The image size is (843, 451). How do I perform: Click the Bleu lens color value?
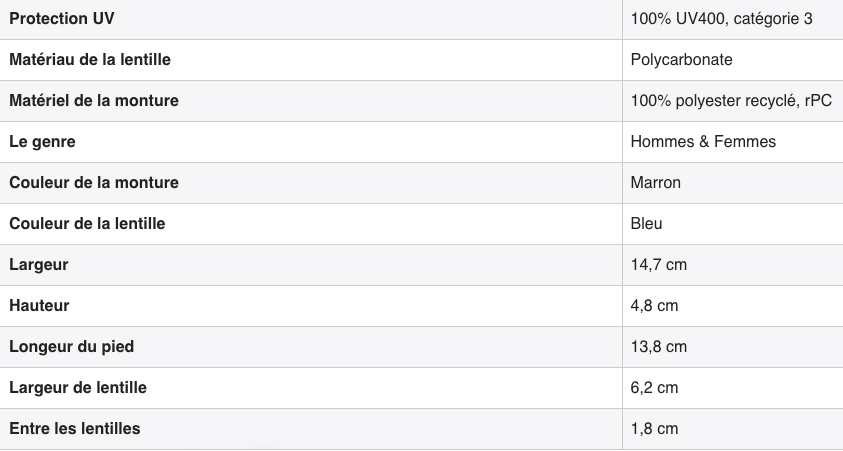[646, 224]
